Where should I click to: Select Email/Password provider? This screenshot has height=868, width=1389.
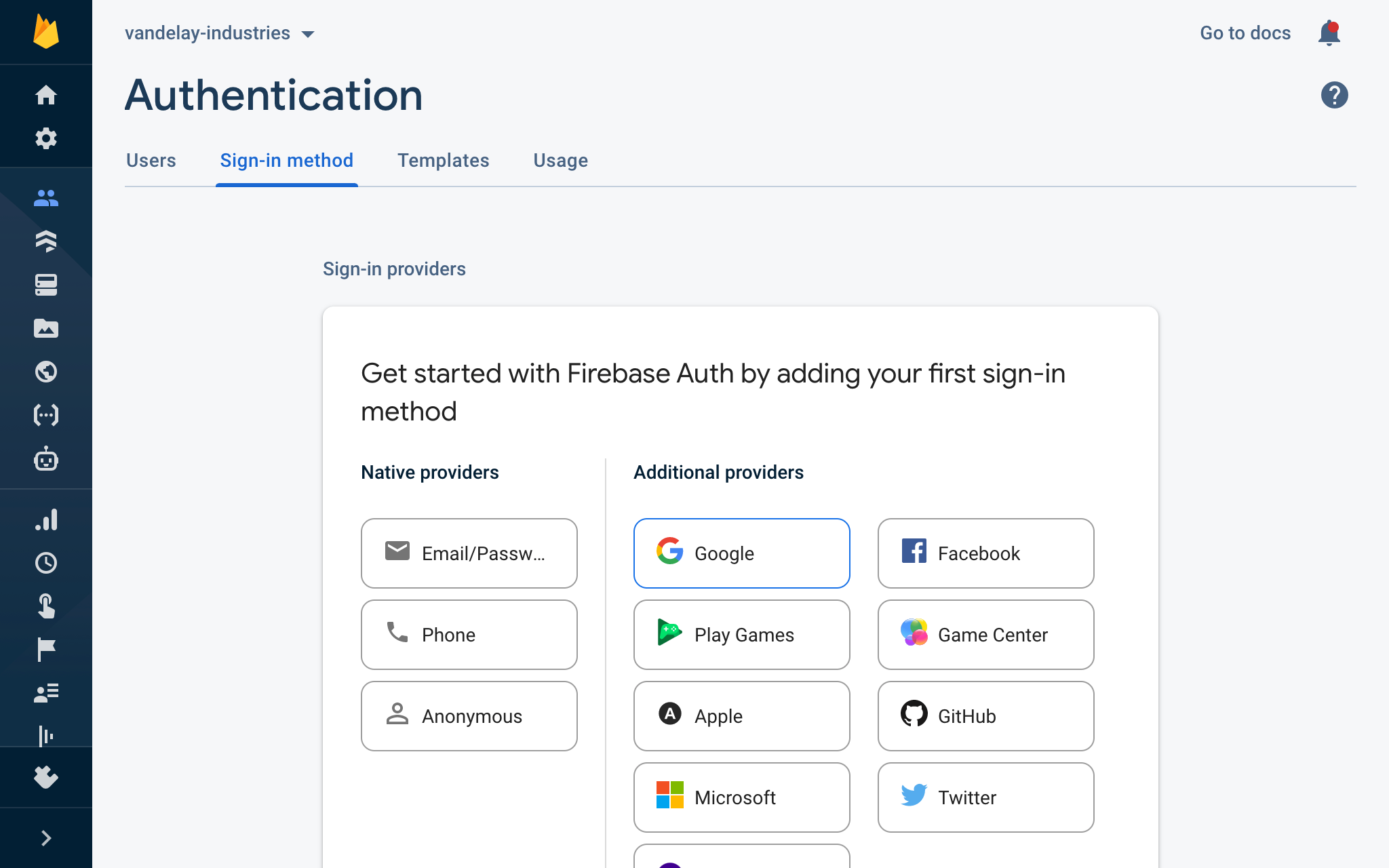(469, 553)
